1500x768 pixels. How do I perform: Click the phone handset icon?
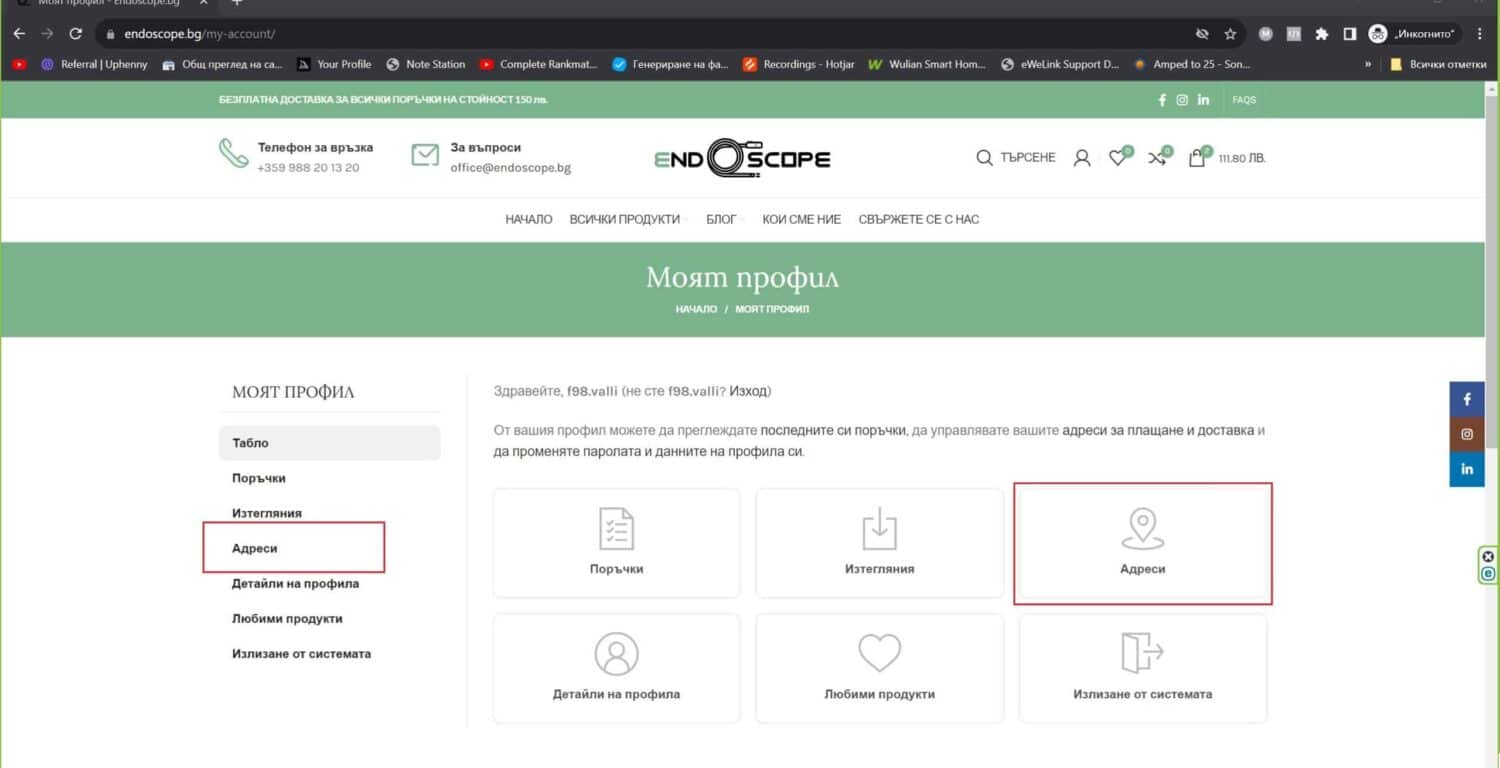point(234,153)
